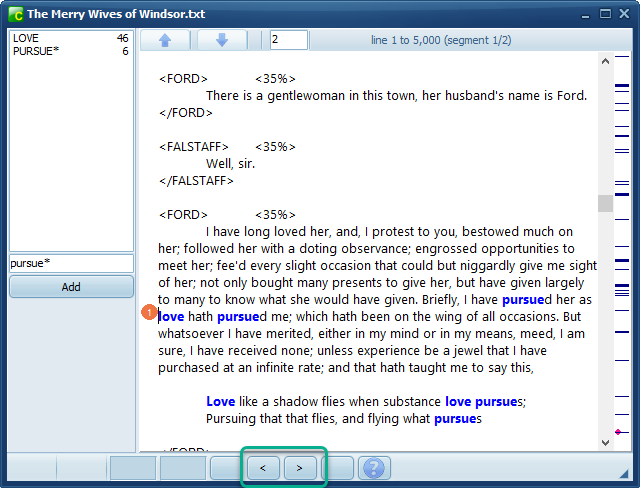Go to next hit with the > button
Screen dimensions: 640x488
pyautogui.click(x=299, y=468)
